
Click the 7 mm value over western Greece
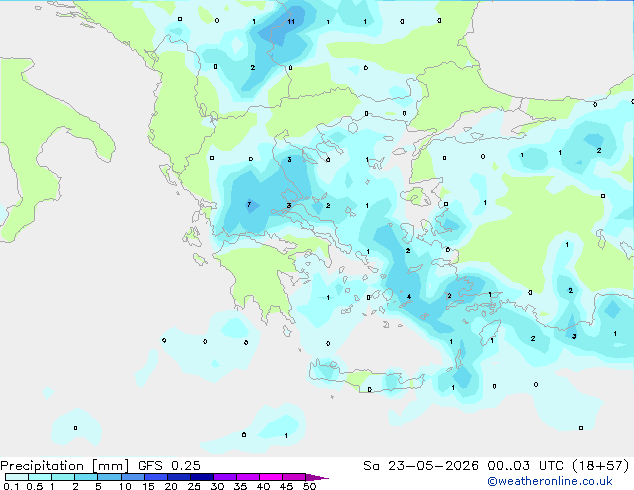tap(249, 205)
